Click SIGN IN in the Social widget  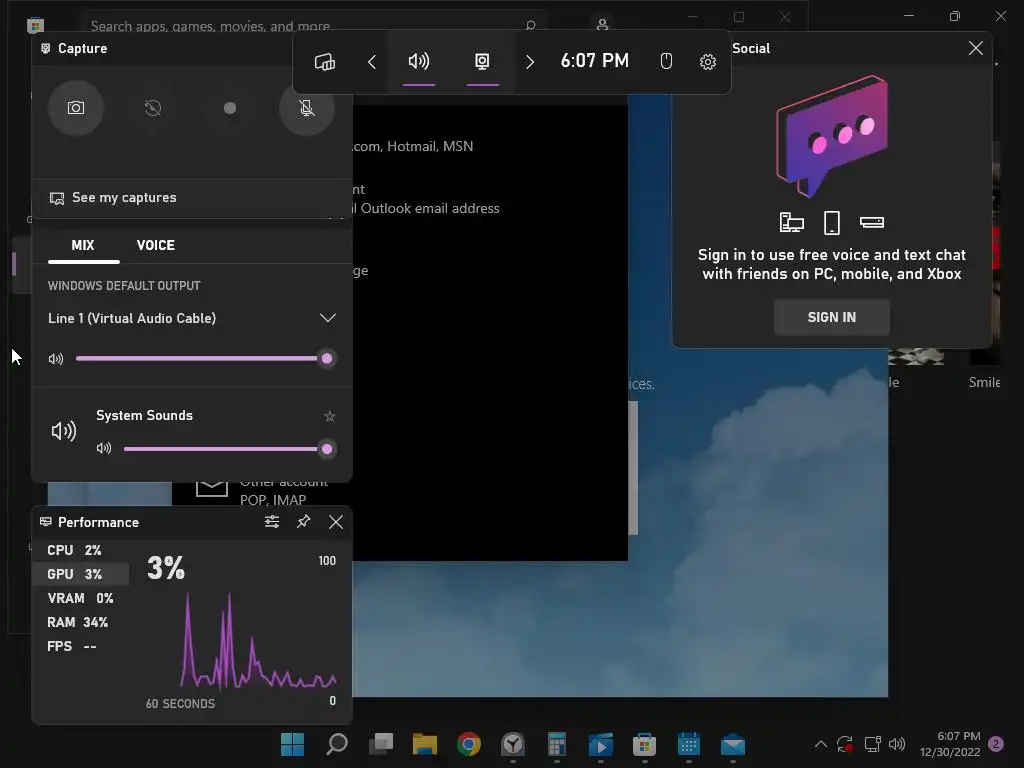[831, 317]
